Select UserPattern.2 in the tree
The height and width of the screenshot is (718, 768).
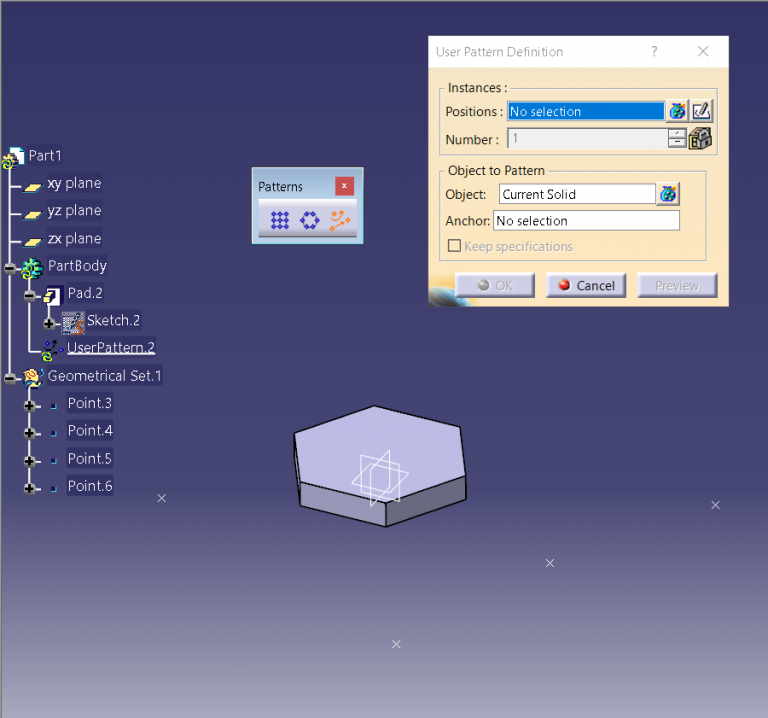pos(111,348)
